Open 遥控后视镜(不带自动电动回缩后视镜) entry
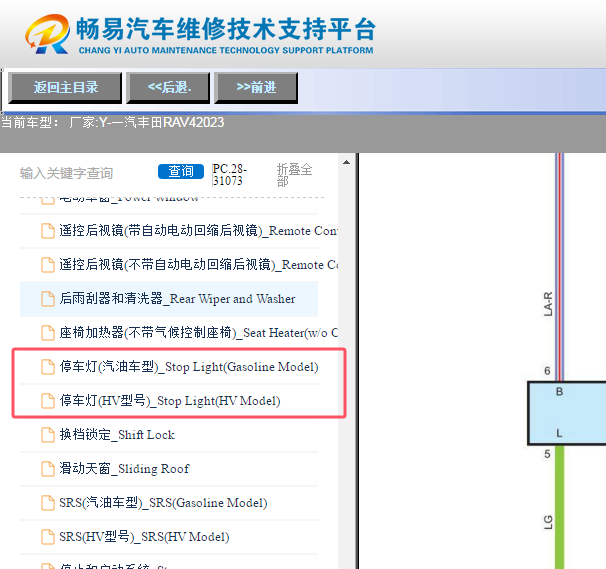 tap(198, 265)
